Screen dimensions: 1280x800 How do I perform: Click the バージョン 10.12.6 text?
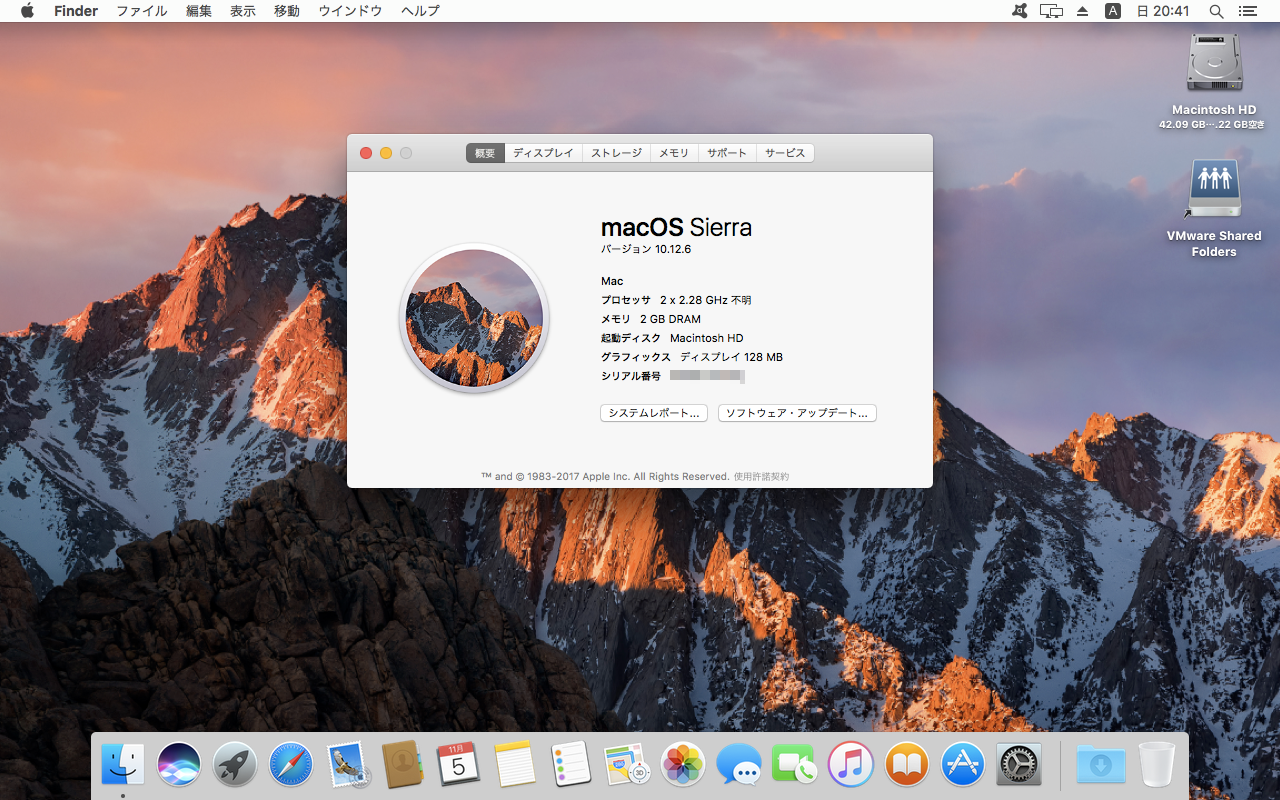coord(646,249)
